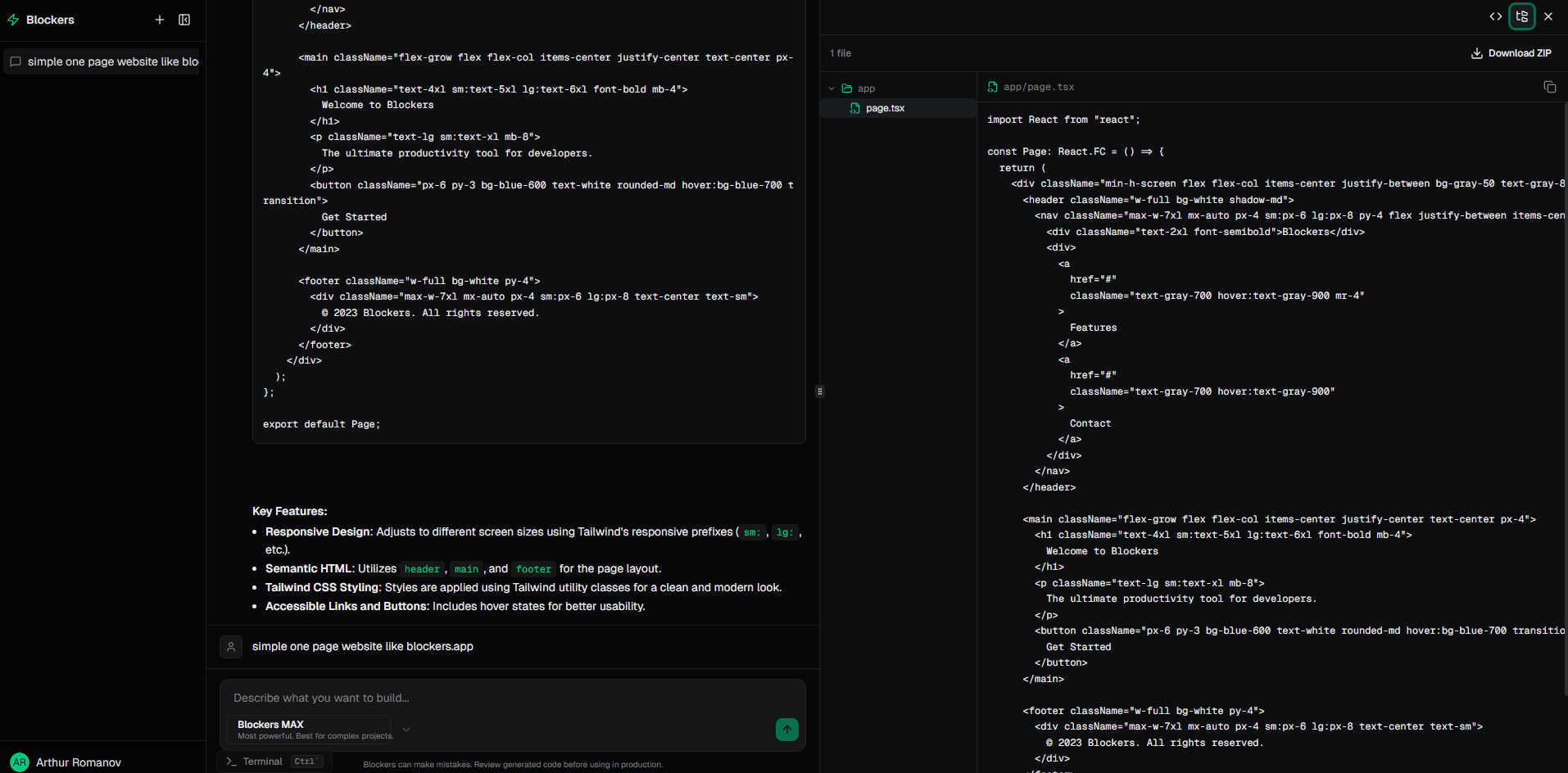
Task: Close the code preview panel
Action: (1548, 16)
